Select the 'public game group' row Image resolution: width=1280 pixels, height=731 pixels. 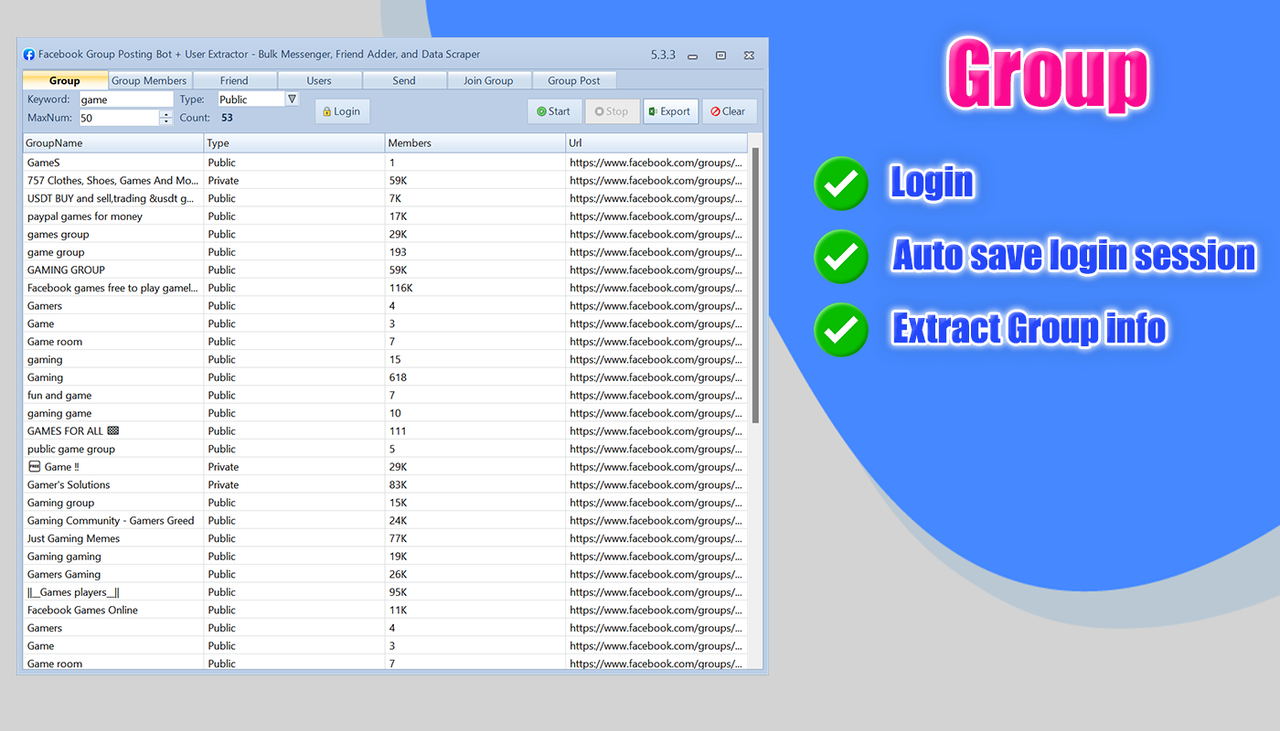pos(385,449)
